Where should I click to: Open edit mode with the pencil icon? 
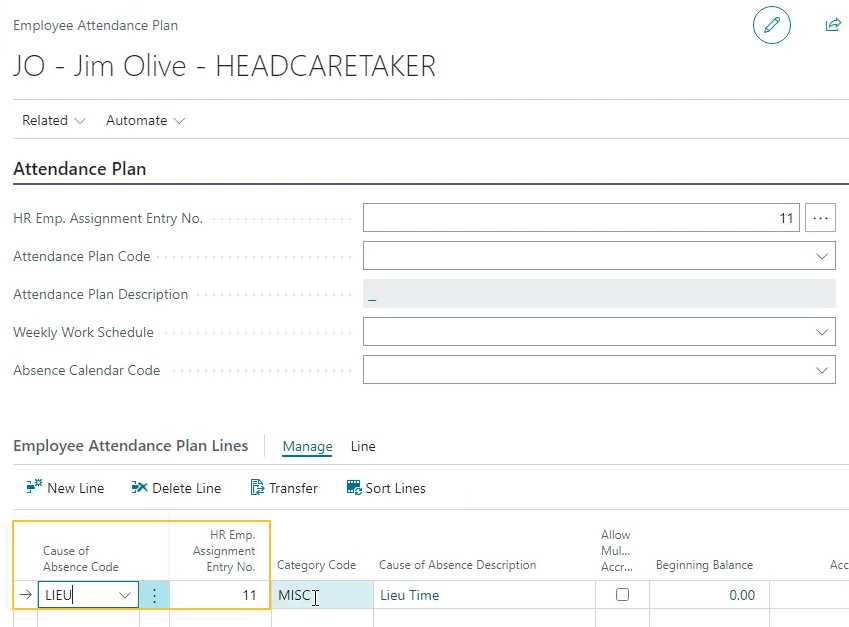point(771,25)
